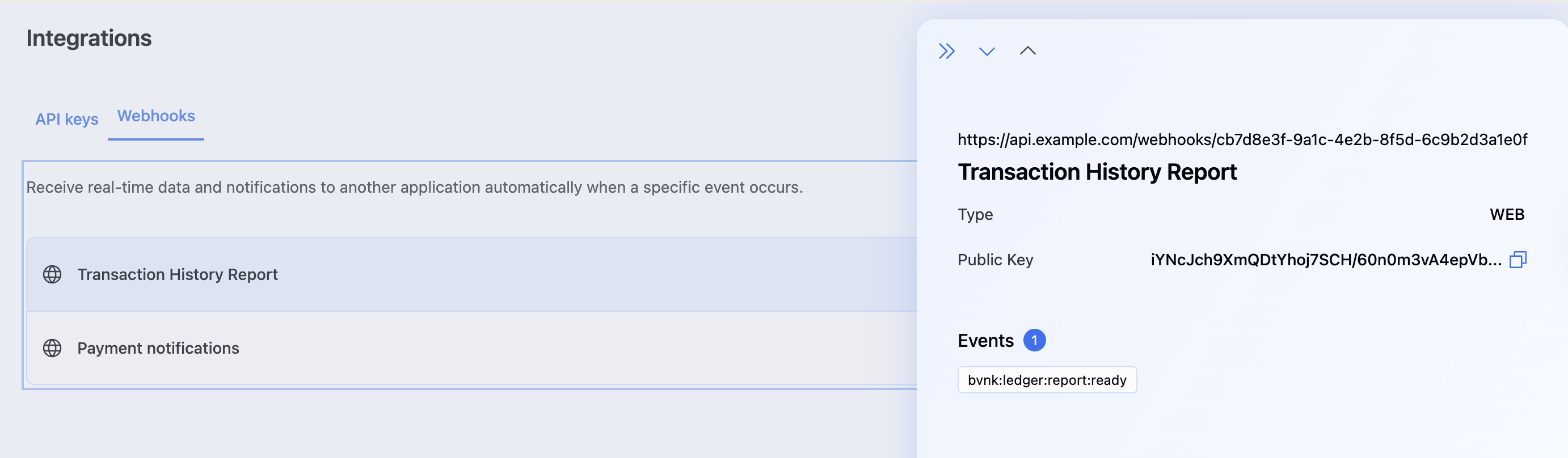Screen dimensions: 1568x458
Task: Click the webhook URL in details panel
Action: click(x=1242, y=140)
